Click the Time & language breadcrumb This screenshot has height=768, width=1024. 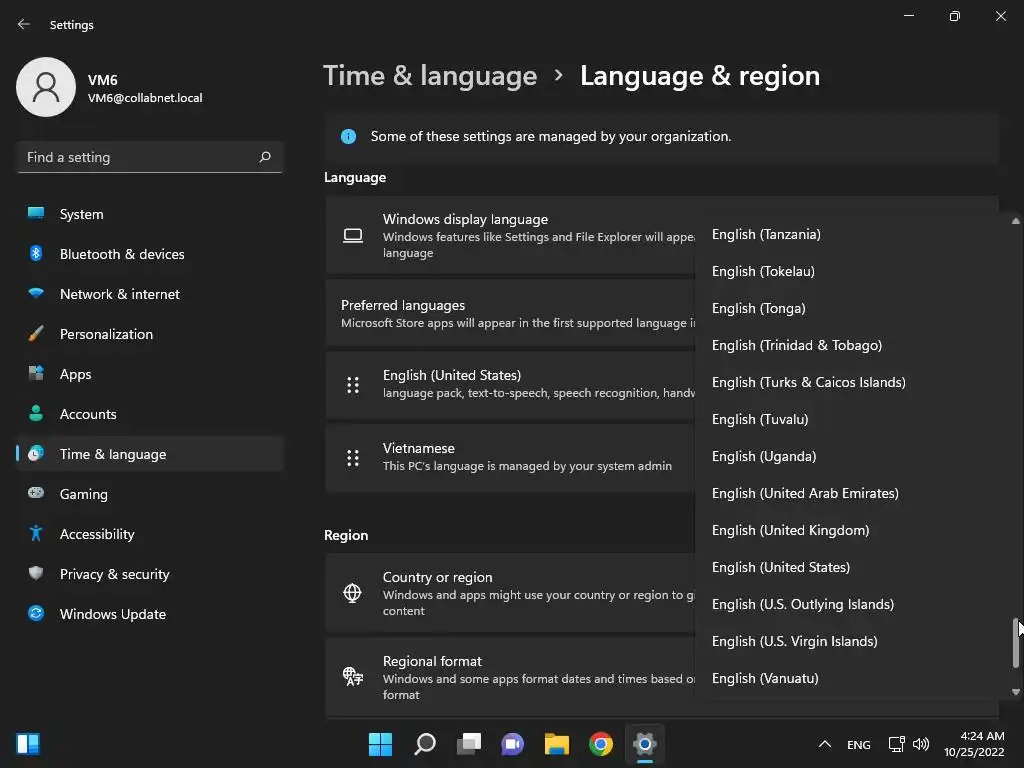[430, 76]
